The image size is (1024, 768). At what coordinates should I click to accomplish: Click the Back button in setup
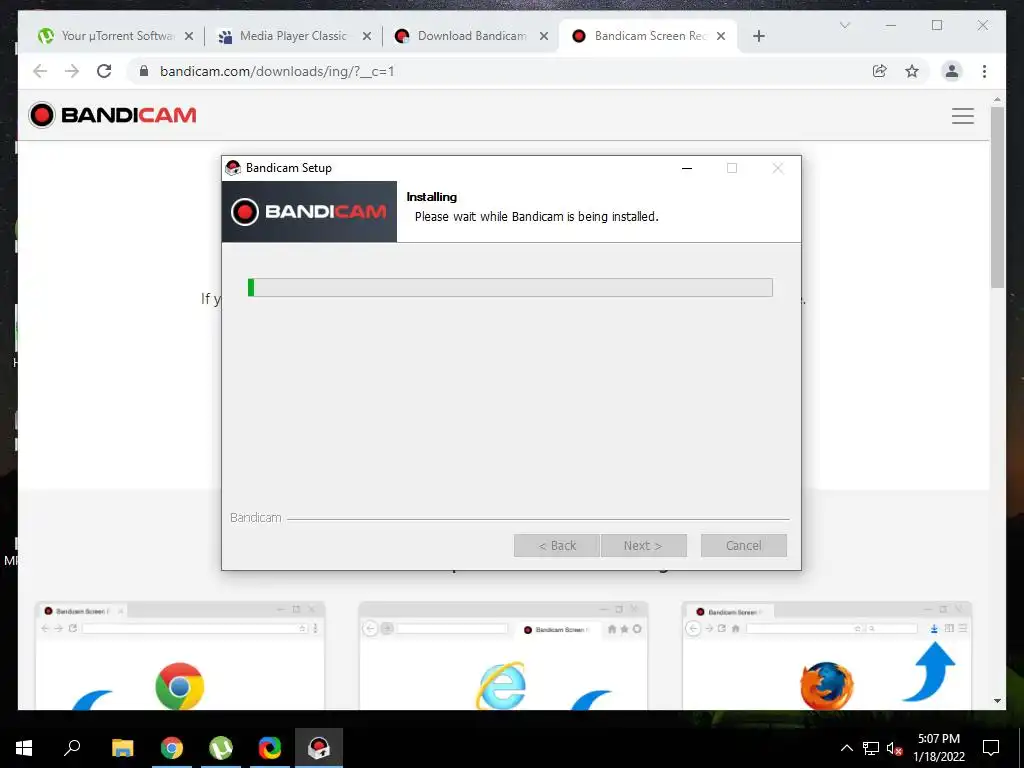556,545
